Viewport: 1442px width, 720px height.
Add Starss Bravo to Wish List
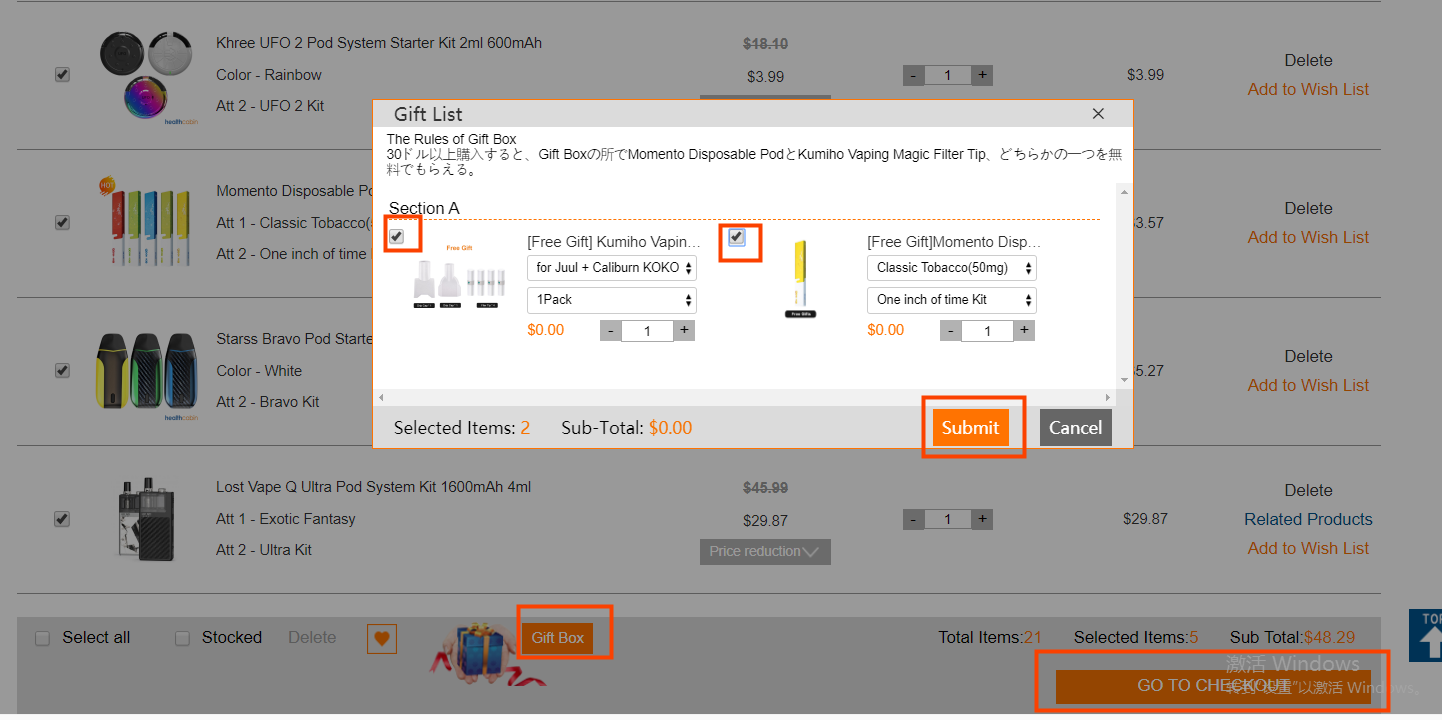(1308, 386)
